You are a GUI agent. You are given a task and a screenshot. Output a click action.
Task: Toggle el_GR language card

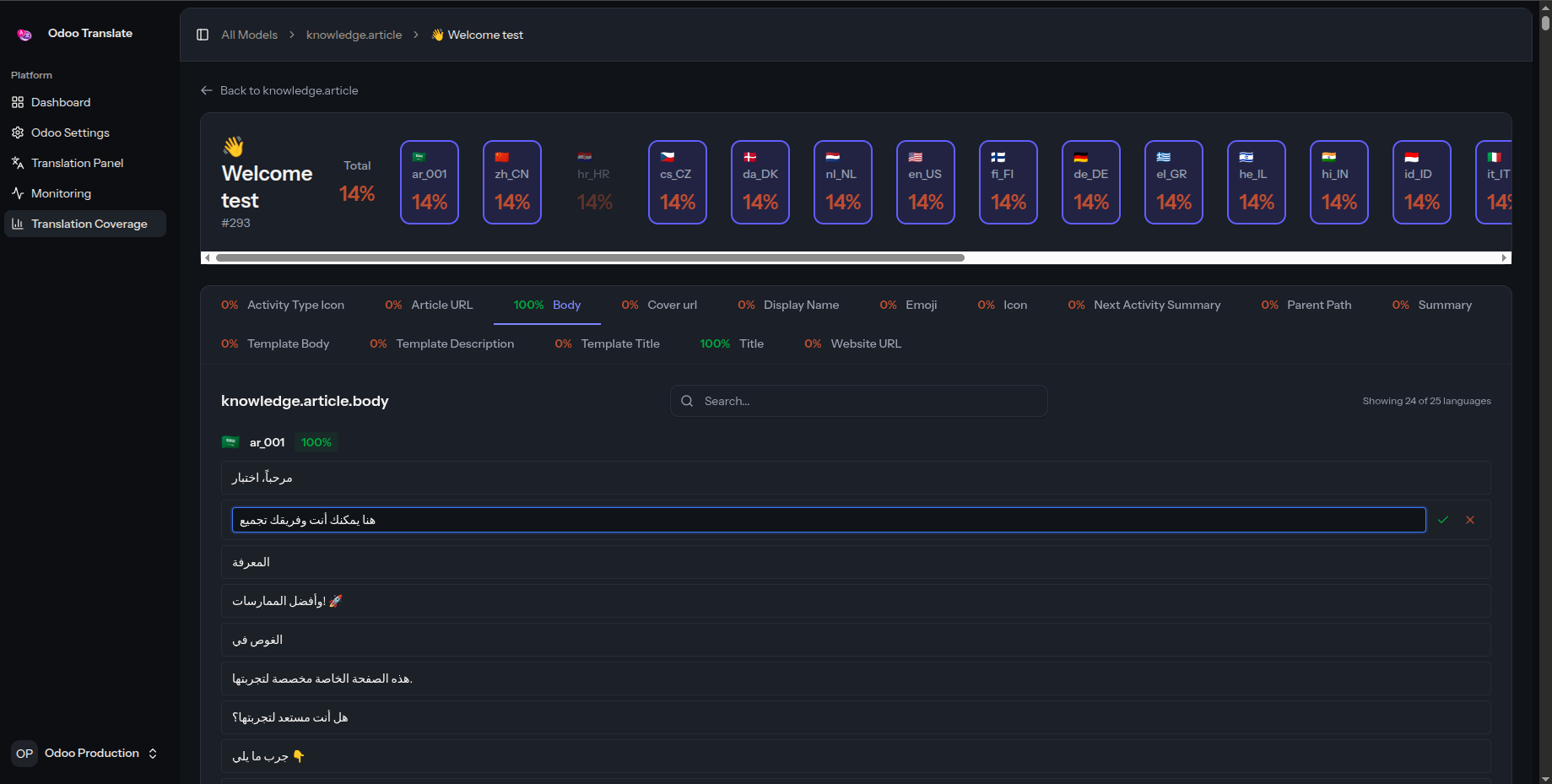pyautogui.click(x=1174, y=182)
